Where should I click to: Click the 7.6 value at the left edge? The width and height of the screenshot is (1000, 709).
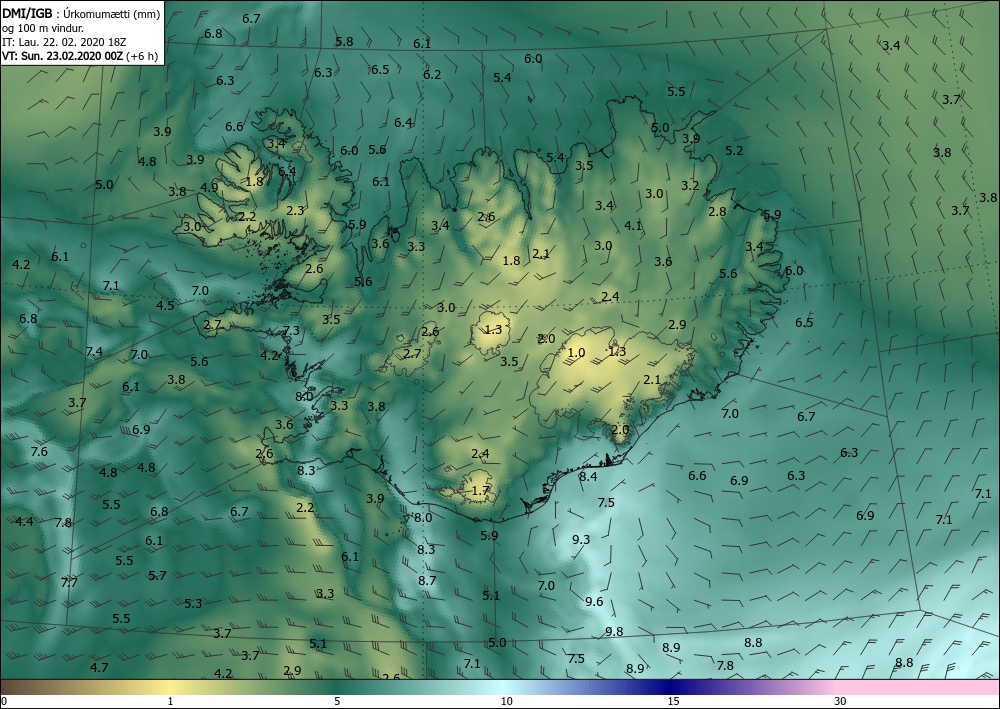pos(39,451)
